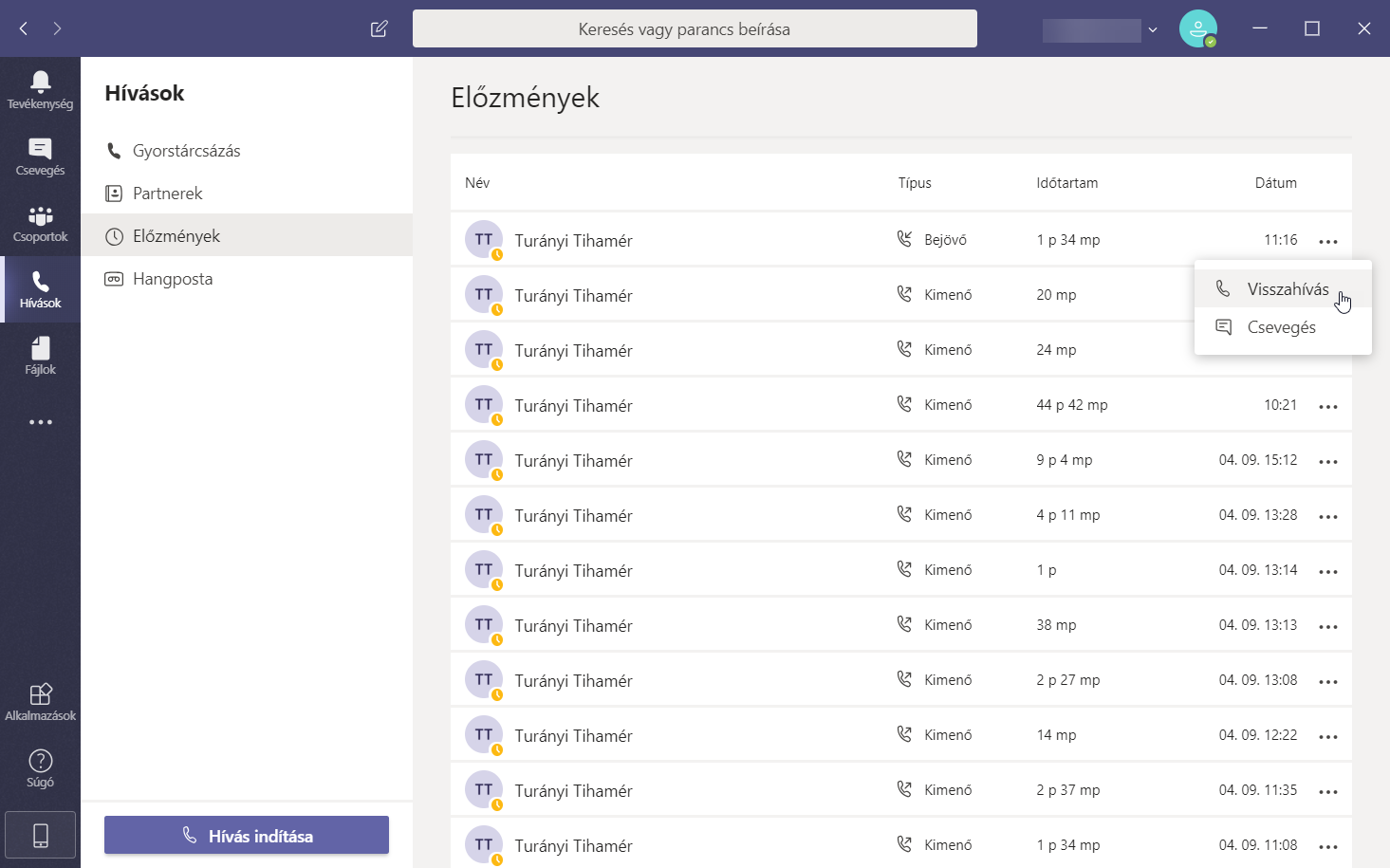The image size is (1390, 868).
Task: Click the search or command input field
Action: coord(694,28)
